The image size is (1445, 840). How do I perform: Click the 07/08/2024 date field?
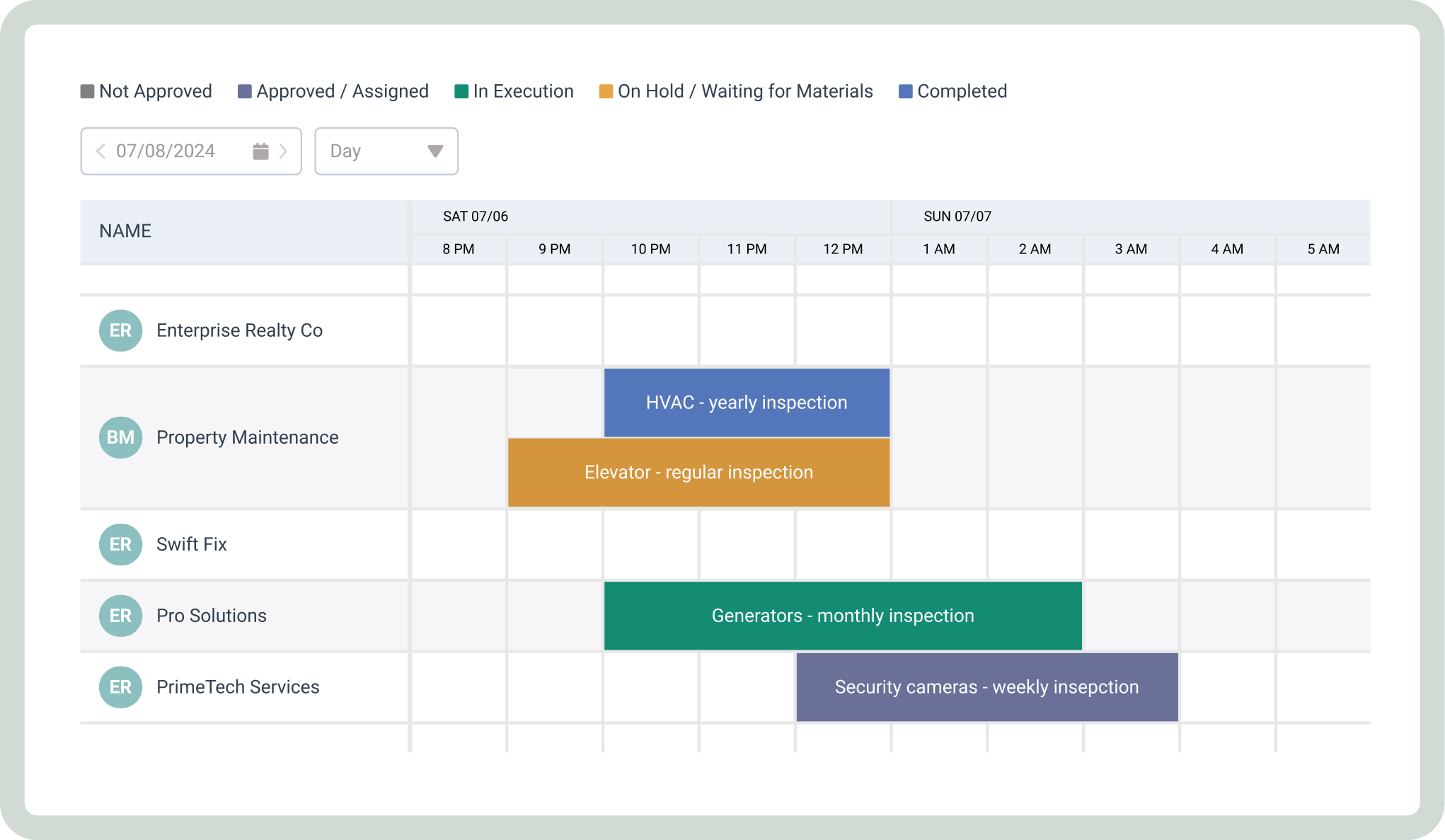(166, 151)
